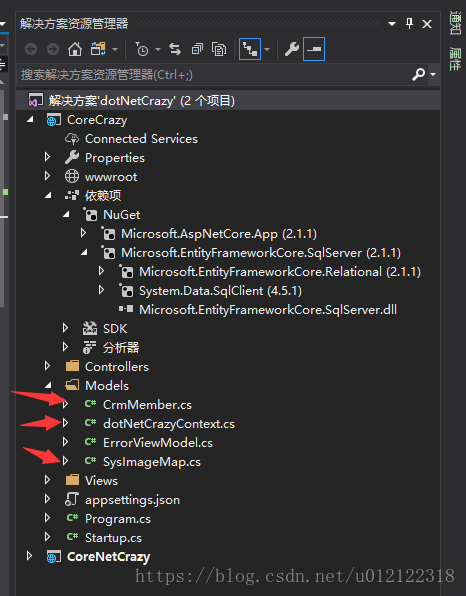The width and height of the screenshot is (466, 596).
Task: Expand the 分析器 analyzers node
Action: coord(65,347)
